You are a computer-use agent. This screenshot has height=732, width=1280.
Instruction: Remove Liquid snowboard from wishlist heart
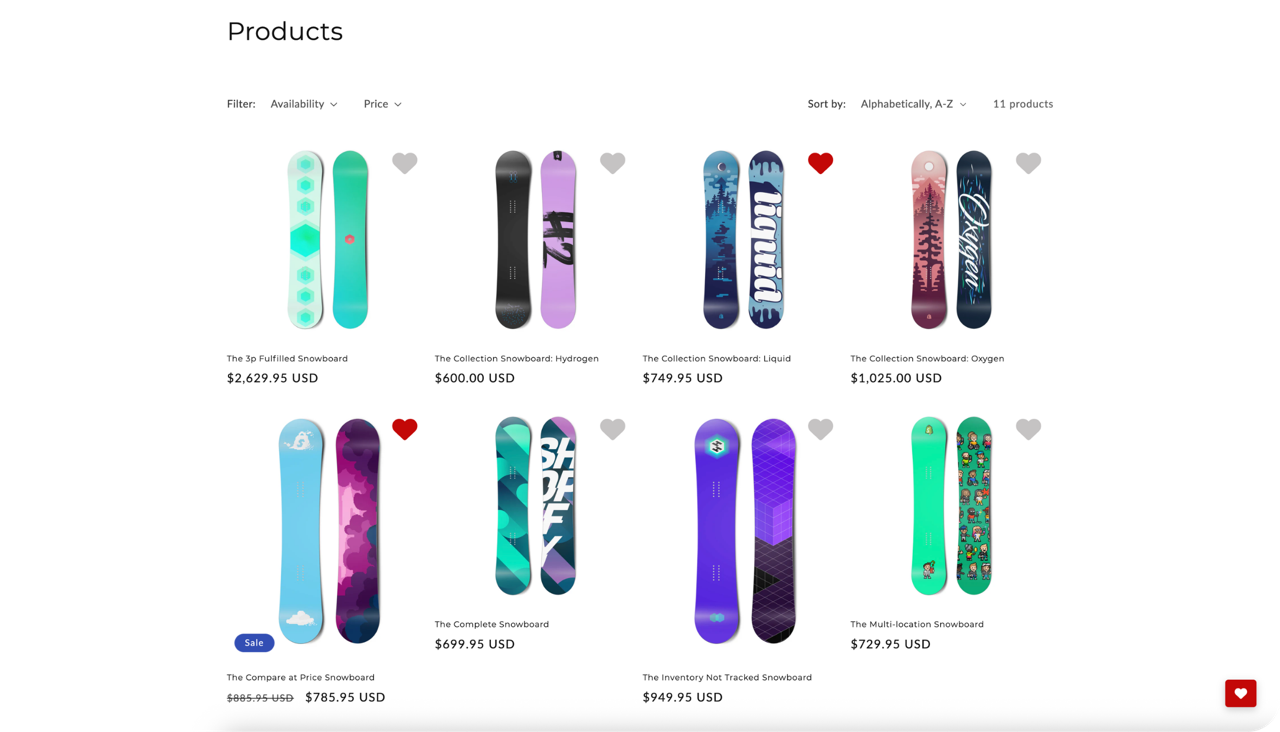coord(820,163)
